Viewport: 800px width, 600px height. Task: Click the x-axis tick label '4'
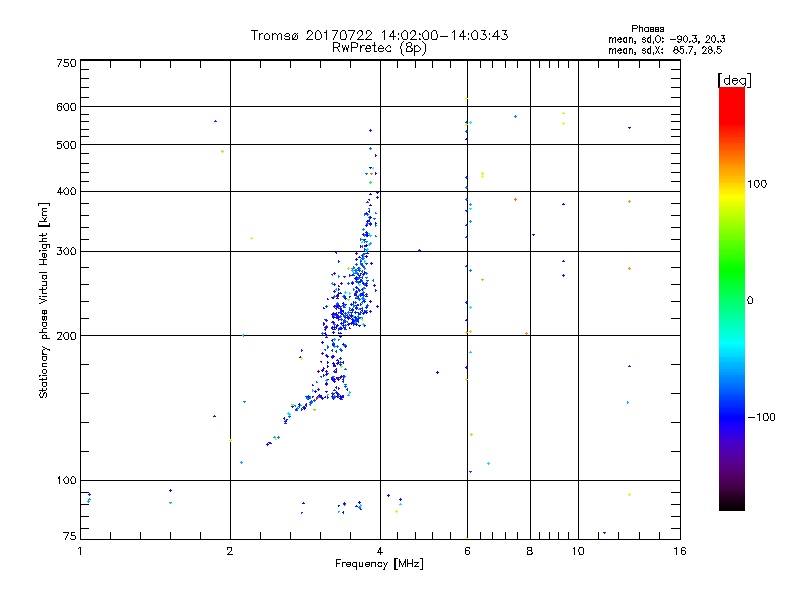coord(380,551)
